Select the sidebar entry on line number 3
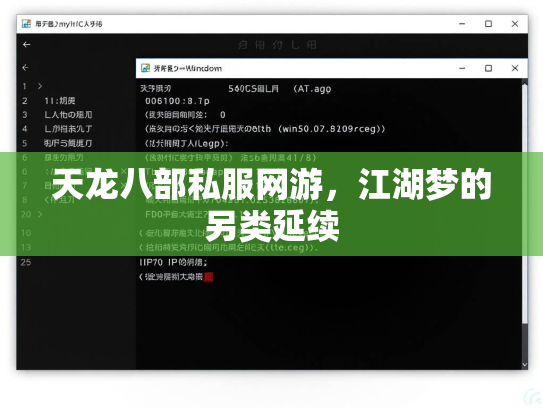Viewport: 543px width, 408px height. pos(68,115)
